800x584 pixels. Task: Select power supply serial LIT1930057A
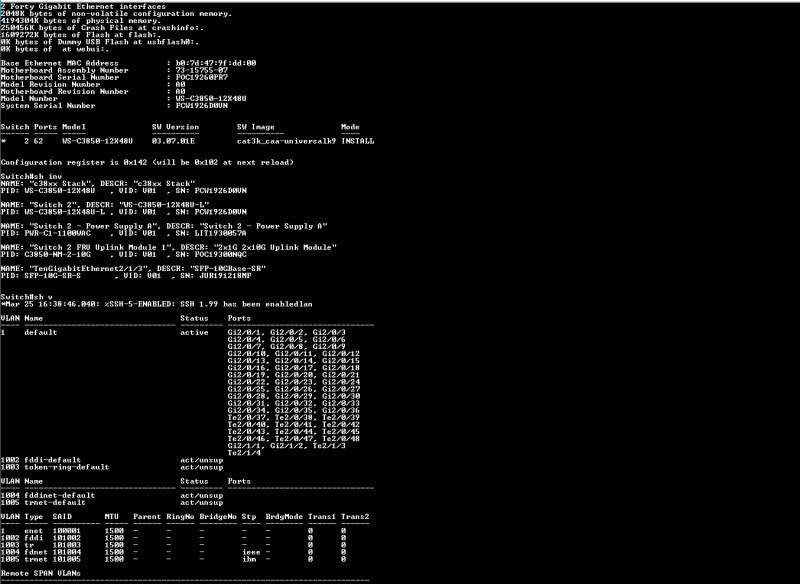(x=220, y=233)
